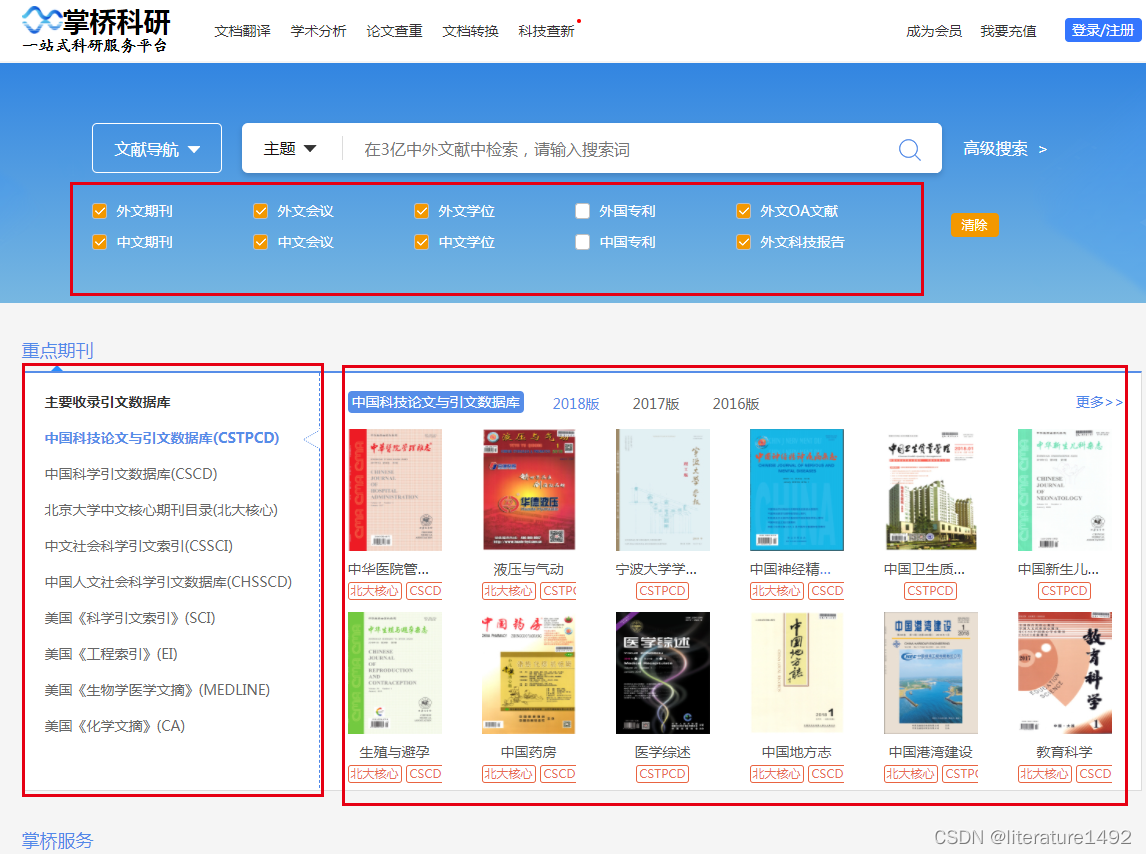Screen dimensions: 1146x854
Task: Expand the 主题 search field dropdown
Action: (290, 148)
